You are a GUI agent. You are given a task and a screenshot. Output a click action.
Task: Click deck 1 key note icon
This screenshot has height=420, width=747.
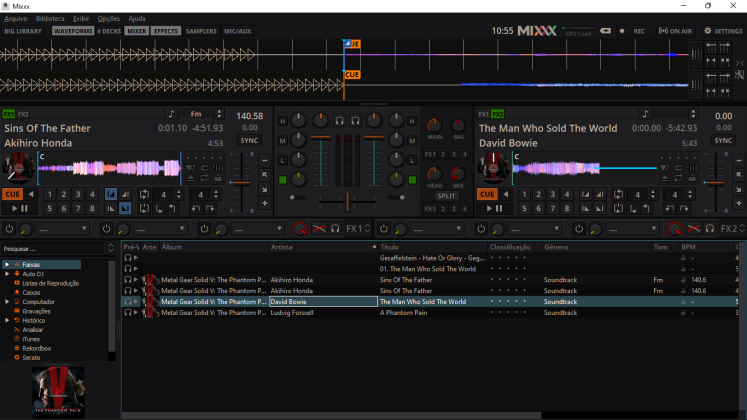click(x=171, y=114)
